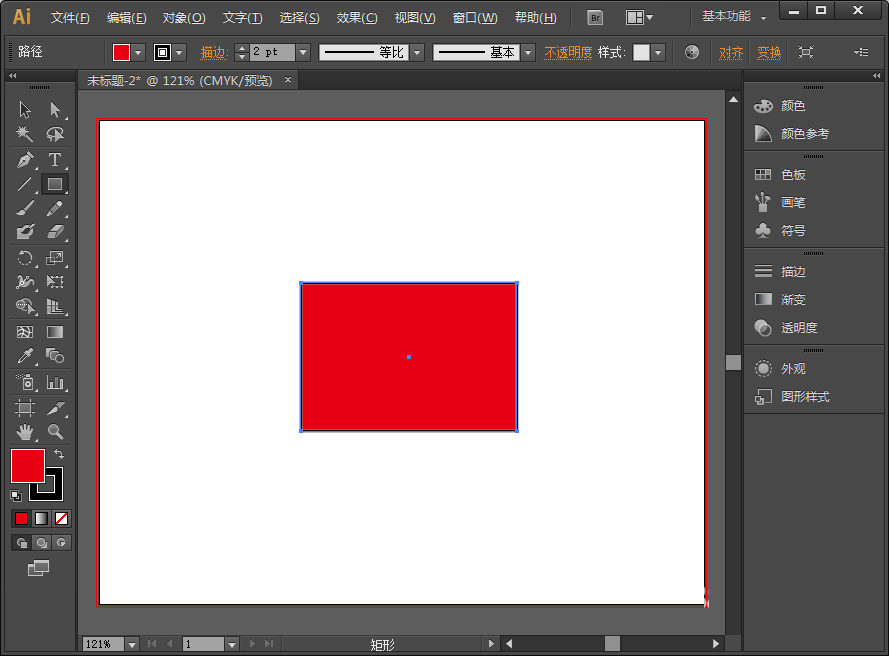The image size is (889, 656).
Task: Select the Scale tool
Action: 55,257
